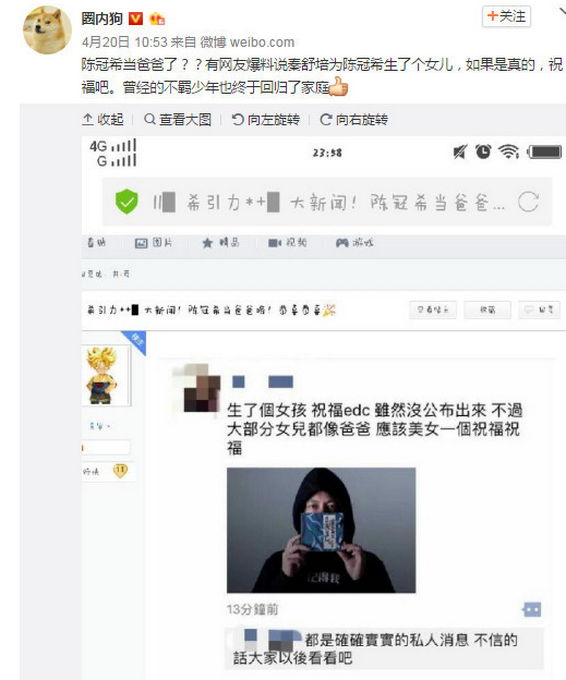This screenshot has height=680, width=566.
Task: Click the comment bubble icon under photo
Action: click(x=532, y=609)
